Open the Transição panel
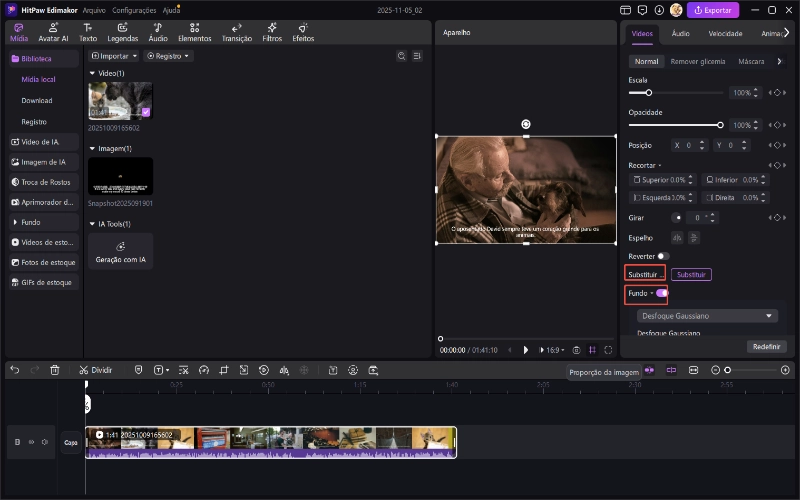800x500 pixels. [x=237, y=32]
